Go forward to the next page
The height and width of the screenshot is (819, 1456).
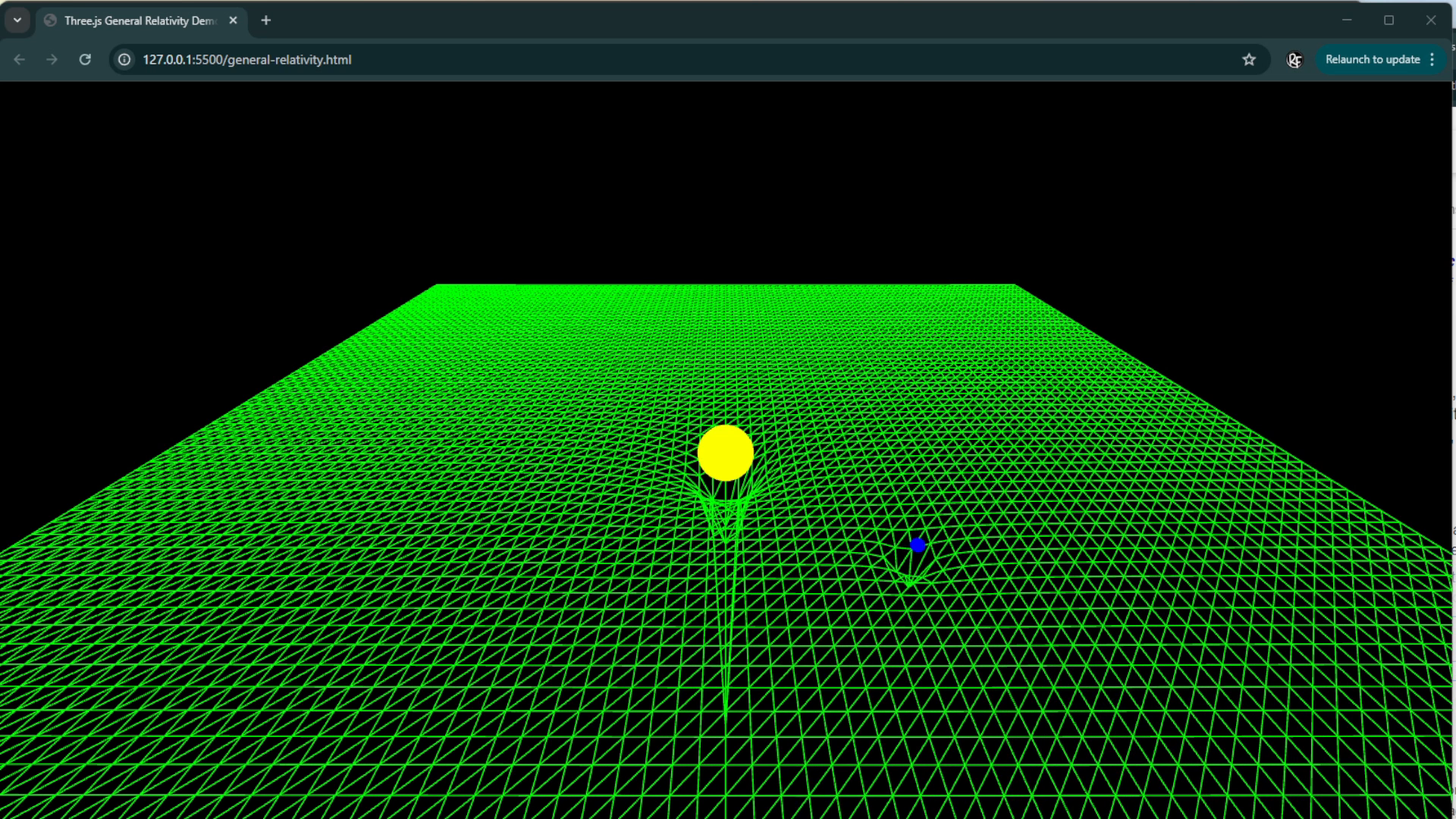click(52, 59)
